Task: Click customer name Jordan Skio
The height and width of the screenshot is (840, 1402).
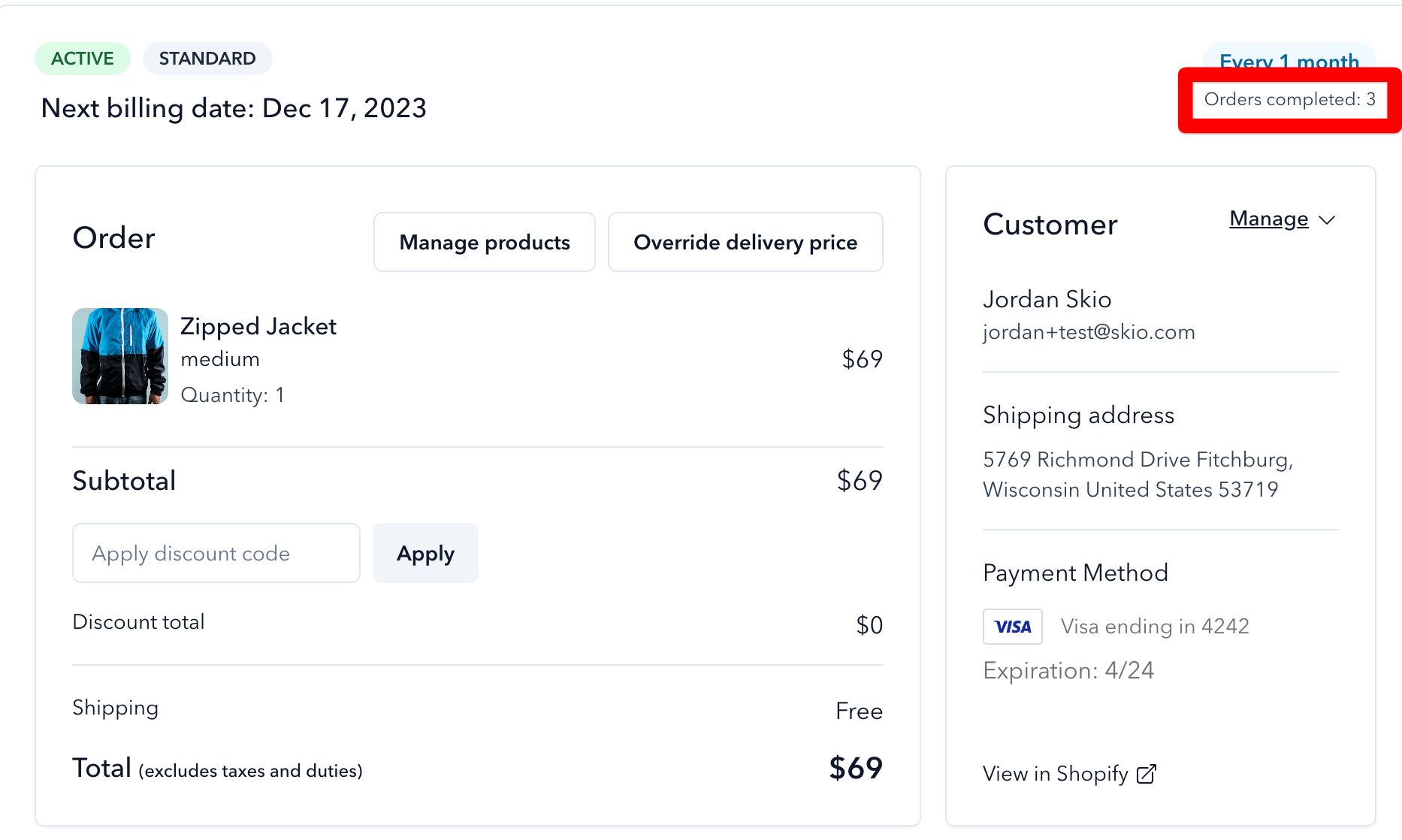Action: click(1047, 299)
